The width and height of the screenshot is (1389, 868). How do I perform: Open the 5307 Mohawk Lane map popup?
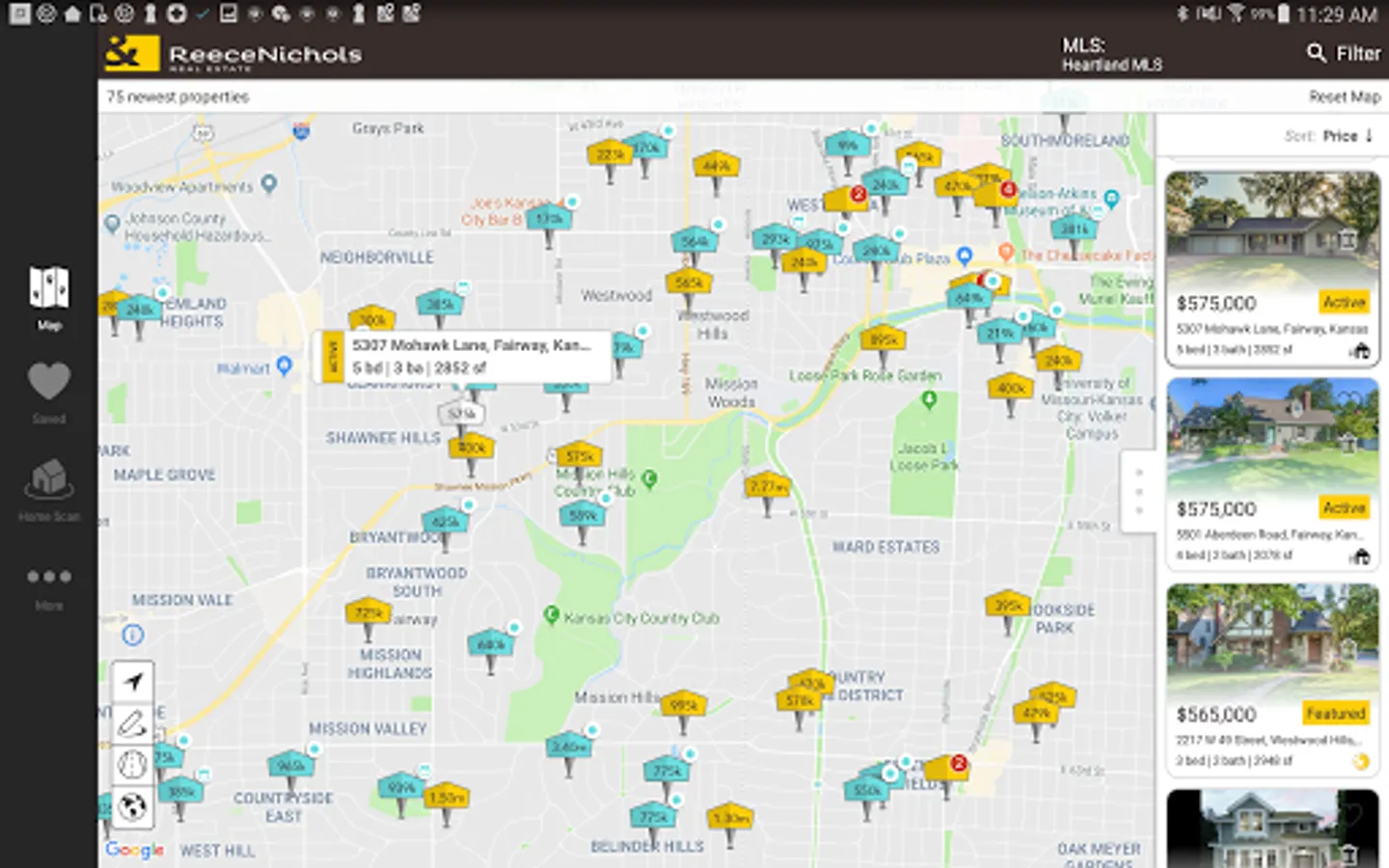coord(464,357)
